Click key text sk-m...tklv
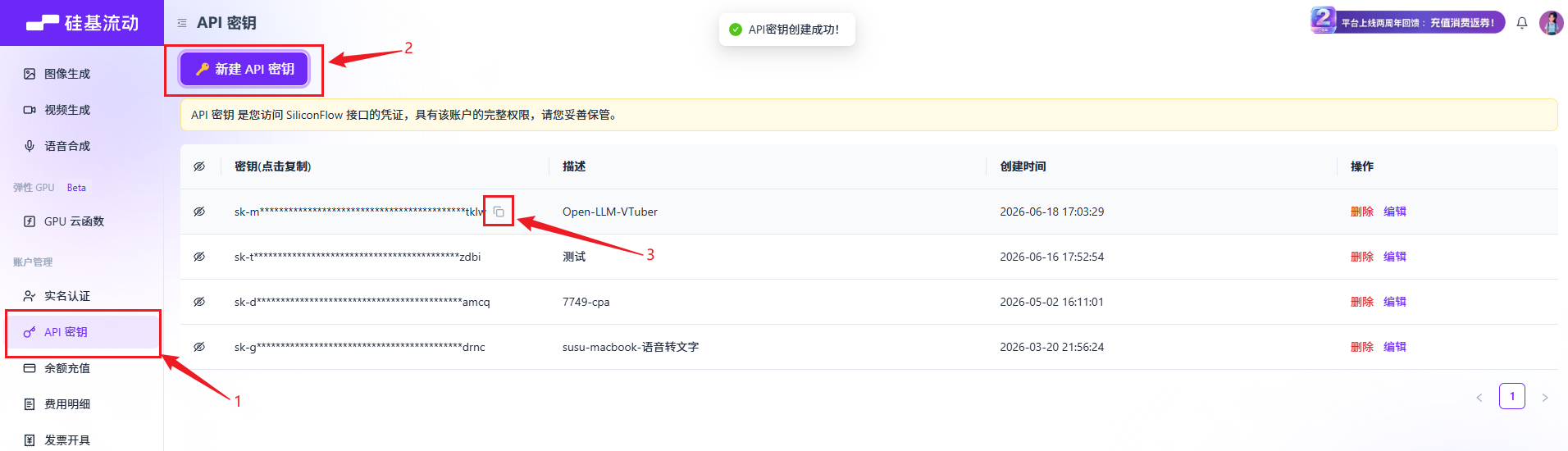The height and width of the screenshot is (451, 1568). point(360,212)
